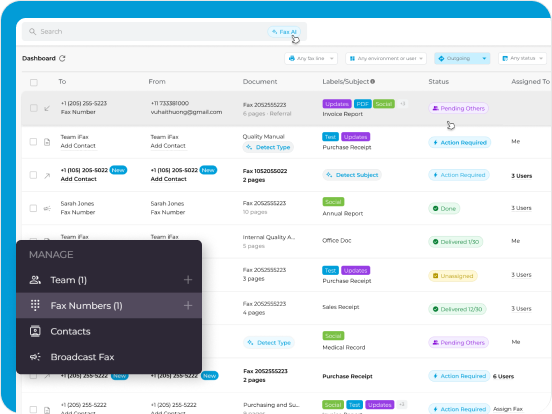Click outgoing arrow icon on 105 205-5022 row
The height and width of the screenshot is (414, 552).
pos(47,176)
